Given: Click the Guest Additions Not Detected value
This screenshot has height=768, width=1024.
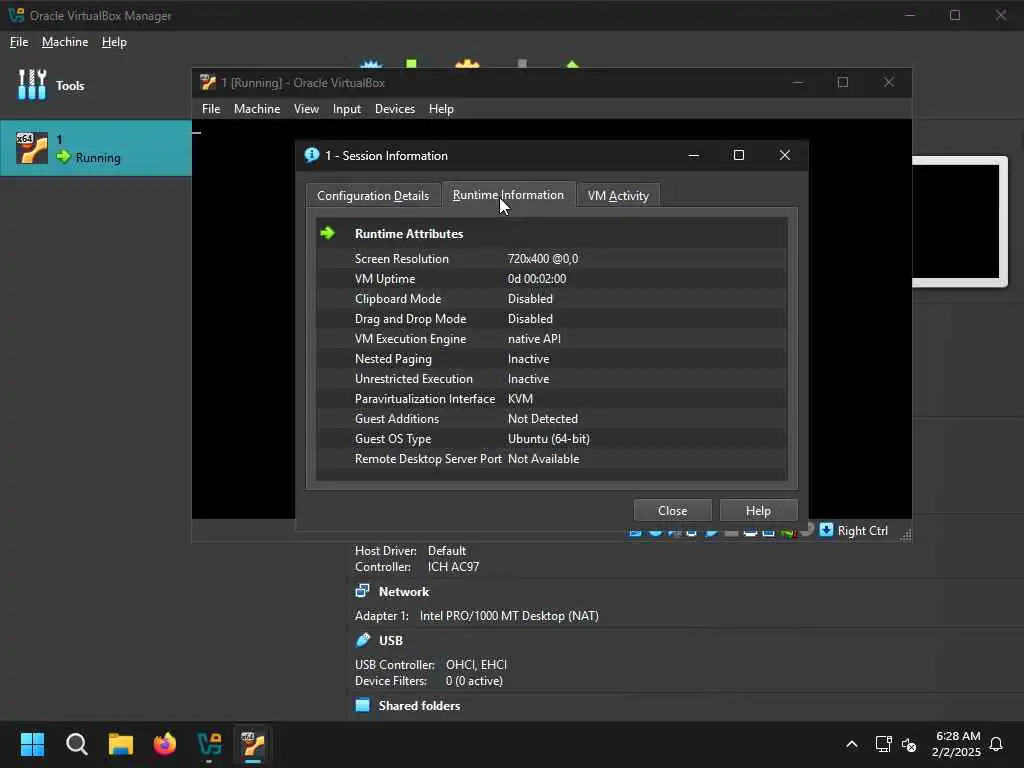Looking at the screenshot, I should 543,419.
